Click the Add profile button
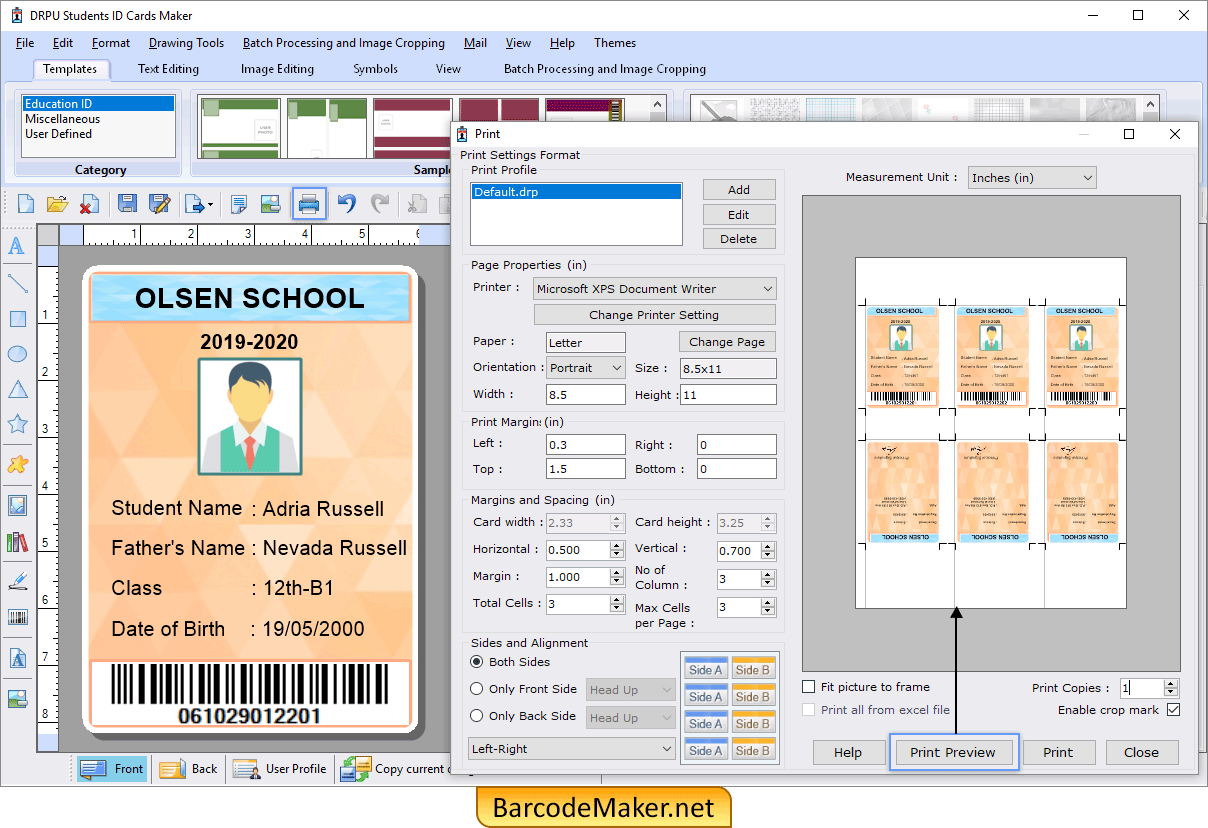Image resolution: width=1208 pixels, height=828 pixels. click(739, 190)
